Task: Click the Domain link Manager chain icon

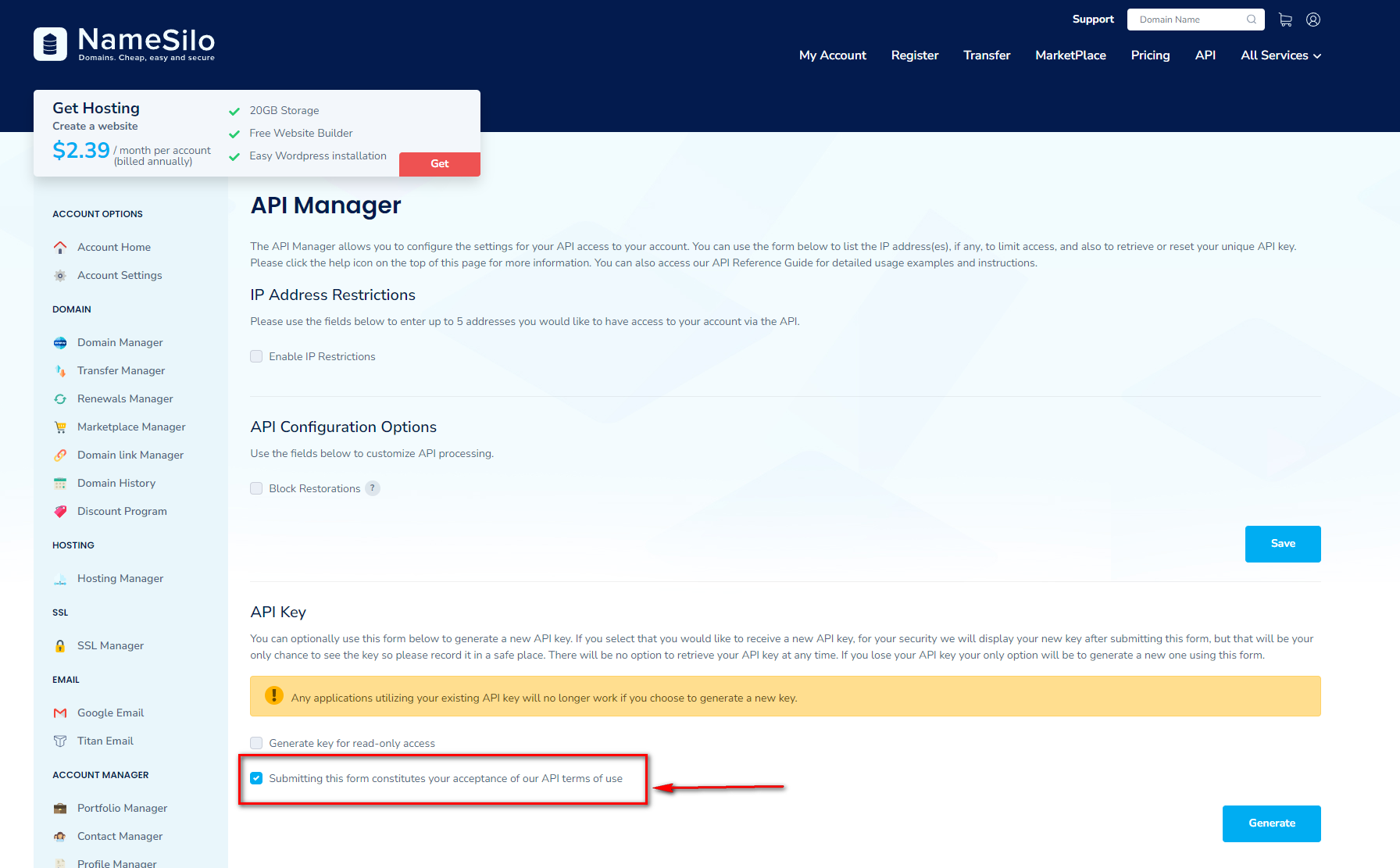Action: click(x=60, y=455)
